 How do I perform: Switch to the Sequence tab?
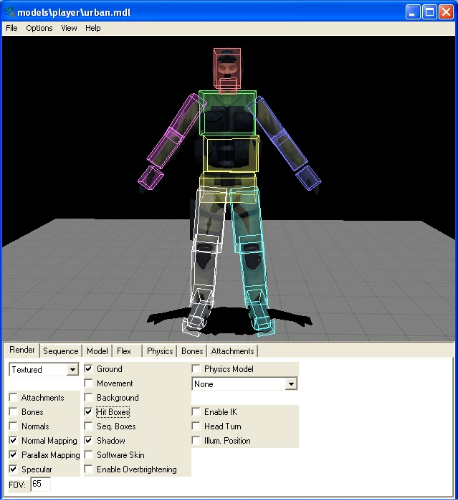pyautogui.click(x=60, y=351)
